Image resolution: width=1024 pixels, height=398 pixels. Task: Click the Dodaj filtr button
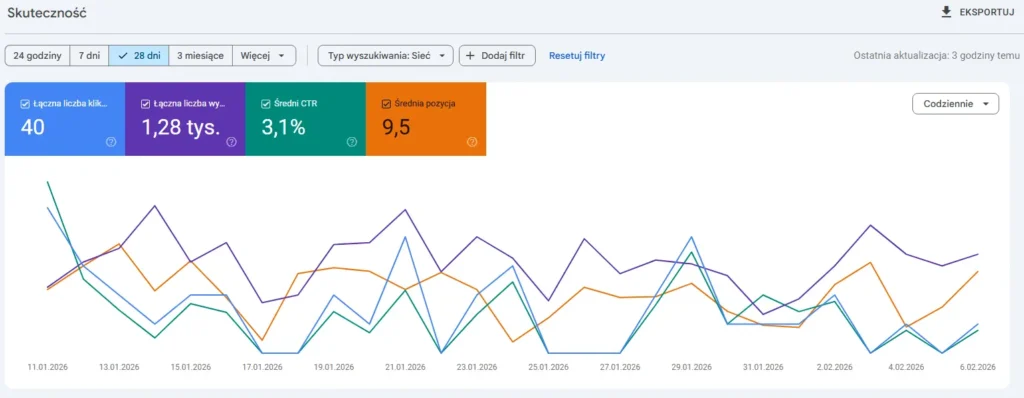point(498,56)
